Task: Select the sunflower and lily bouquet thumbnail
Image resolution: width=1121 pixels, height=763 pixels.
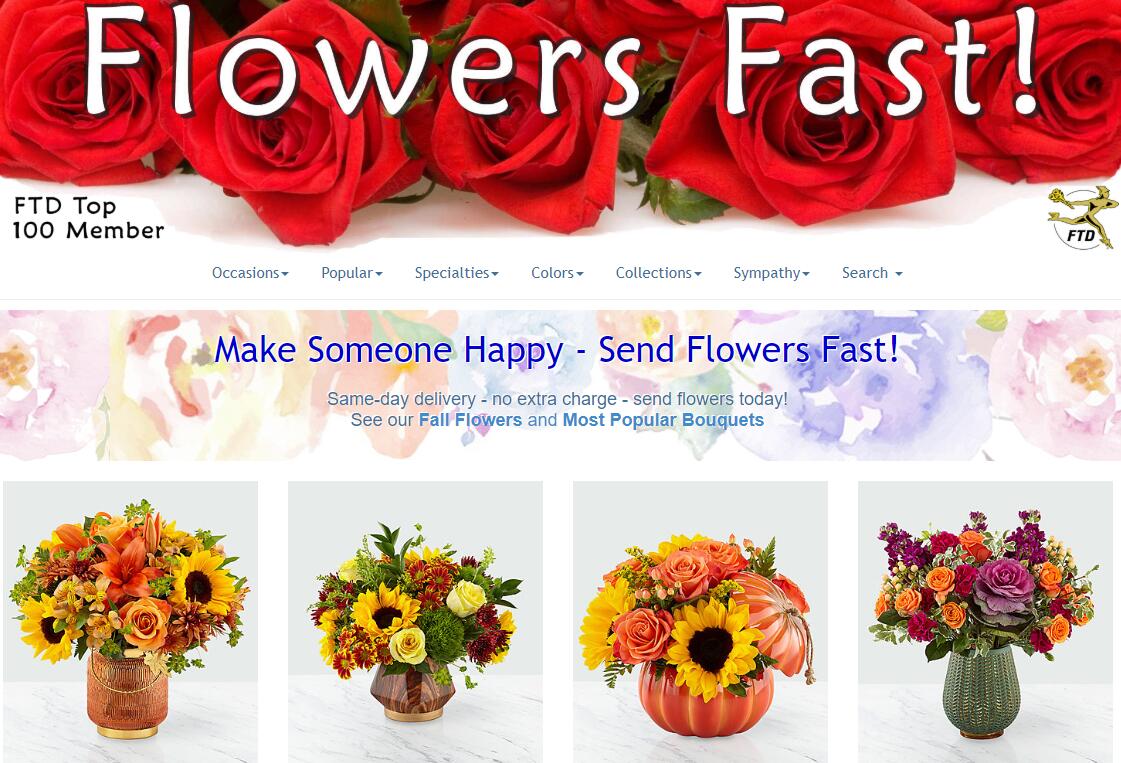Action: click(130, 621)
